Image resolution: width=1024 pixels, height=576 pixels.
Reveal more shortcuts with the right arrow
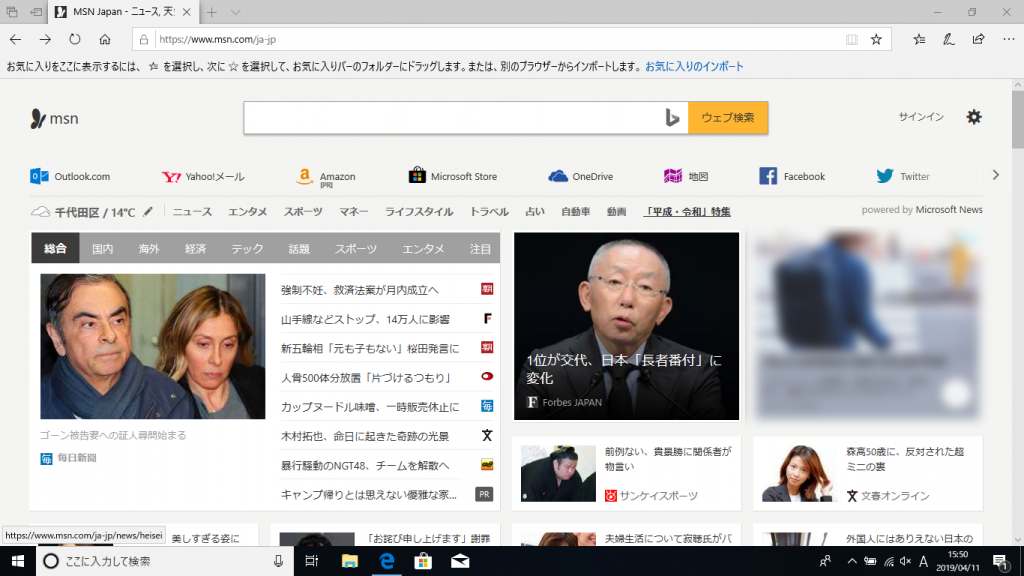(994, 175)
